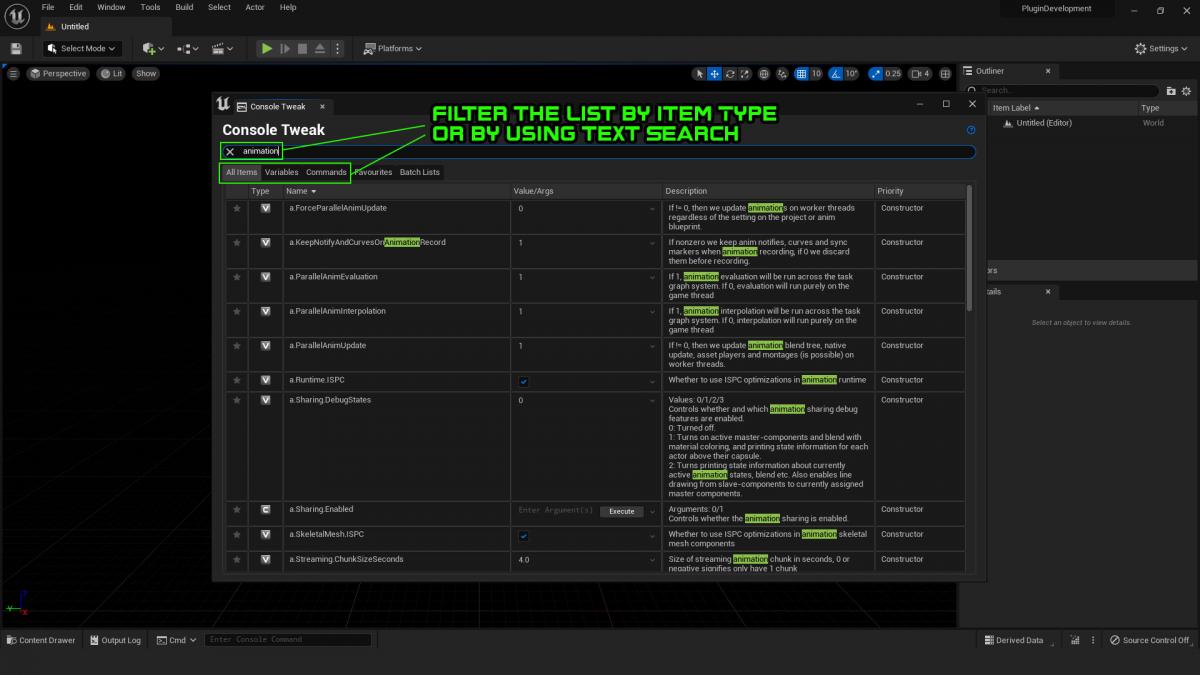
Task: Open the Outliner settings gear icon
Action: click(x=1188, y=90)
